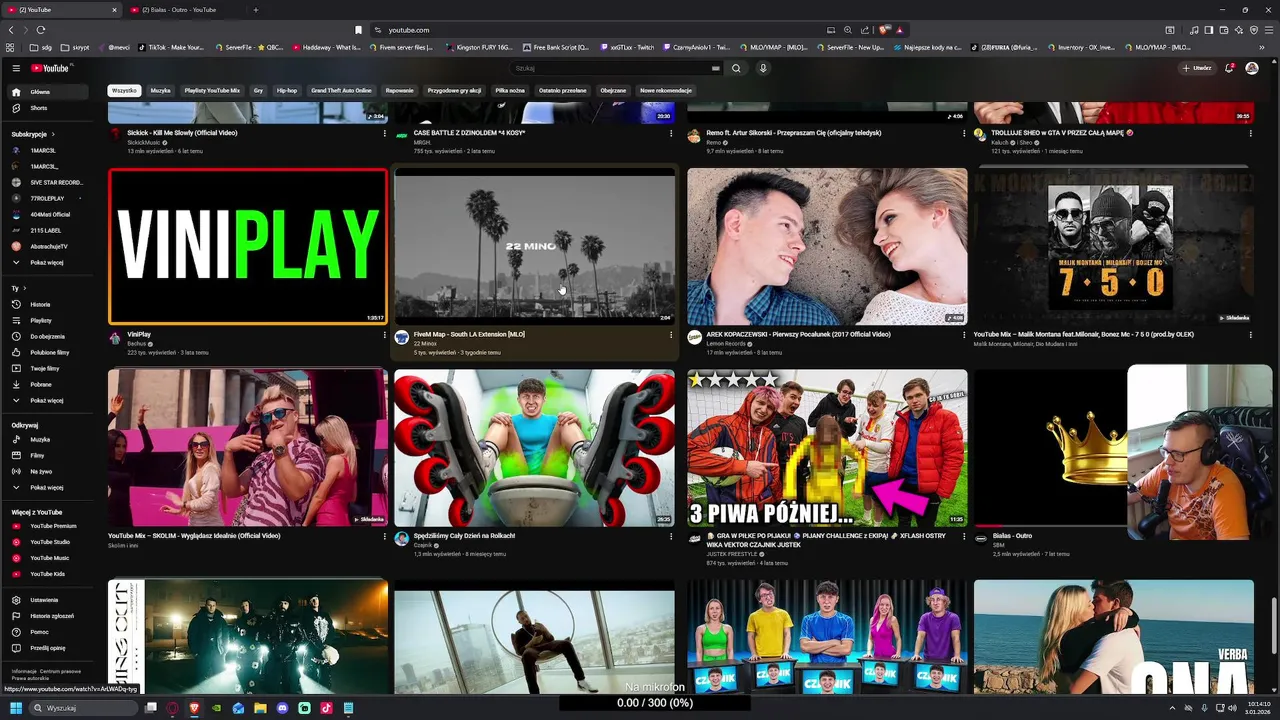The image size is (1280, 720).
Task: Expand Subskrypcje Pokaż więcej
Action: click(x=50, y=262)
